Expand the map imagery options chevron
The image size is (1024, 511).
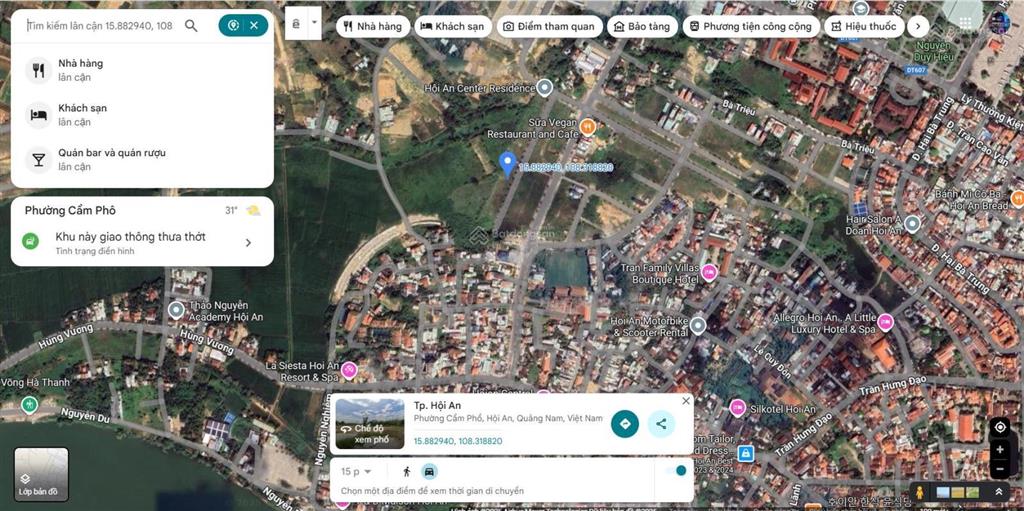pos(997,492)
